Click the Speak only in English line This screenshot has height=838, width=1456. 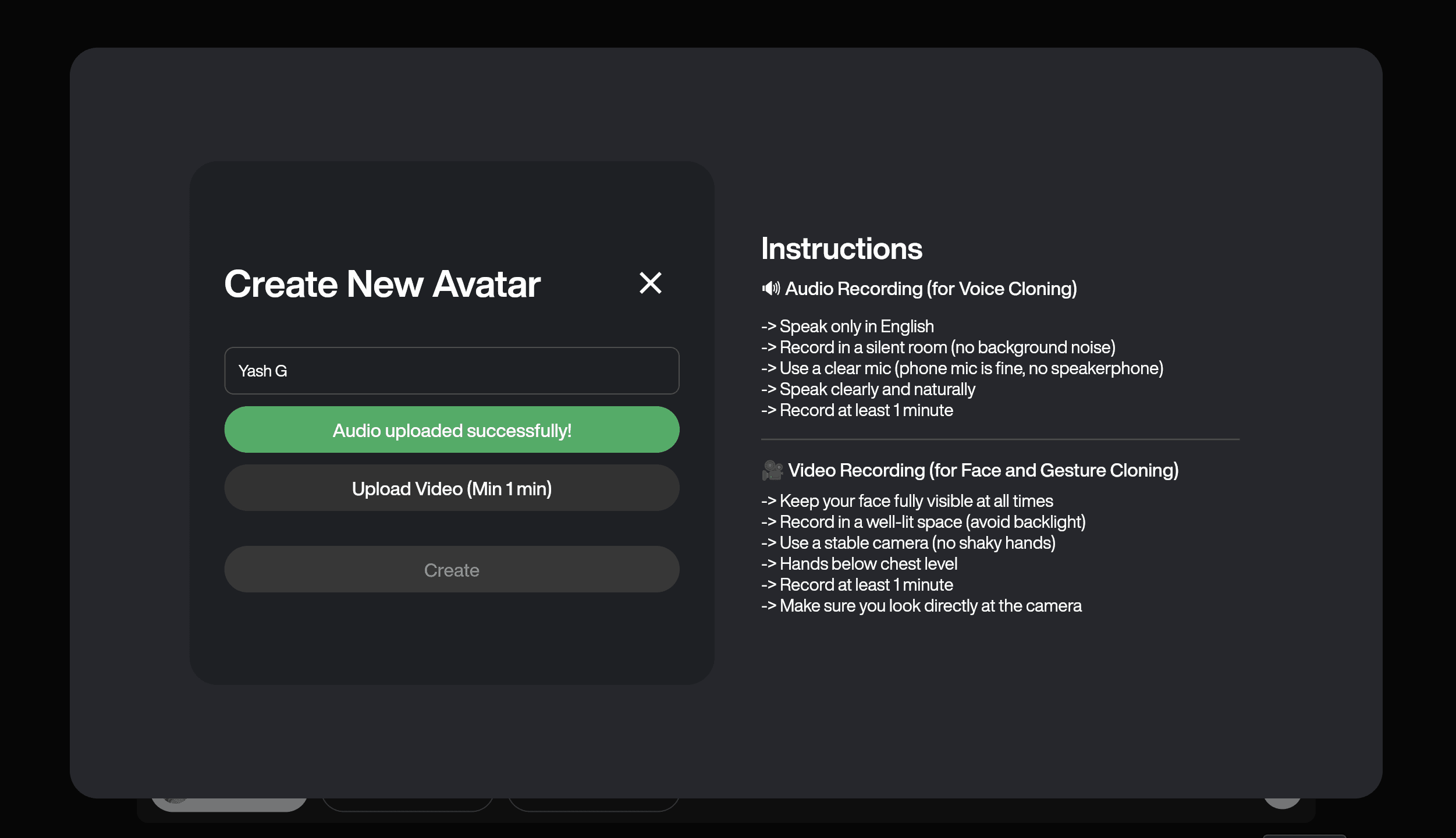(848, 326)
